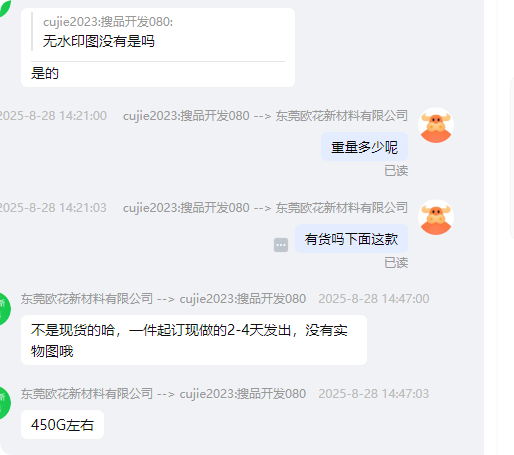
Task: Click the bull avatar next to 有货吗下面这款
Action: (x=436, y=217)
